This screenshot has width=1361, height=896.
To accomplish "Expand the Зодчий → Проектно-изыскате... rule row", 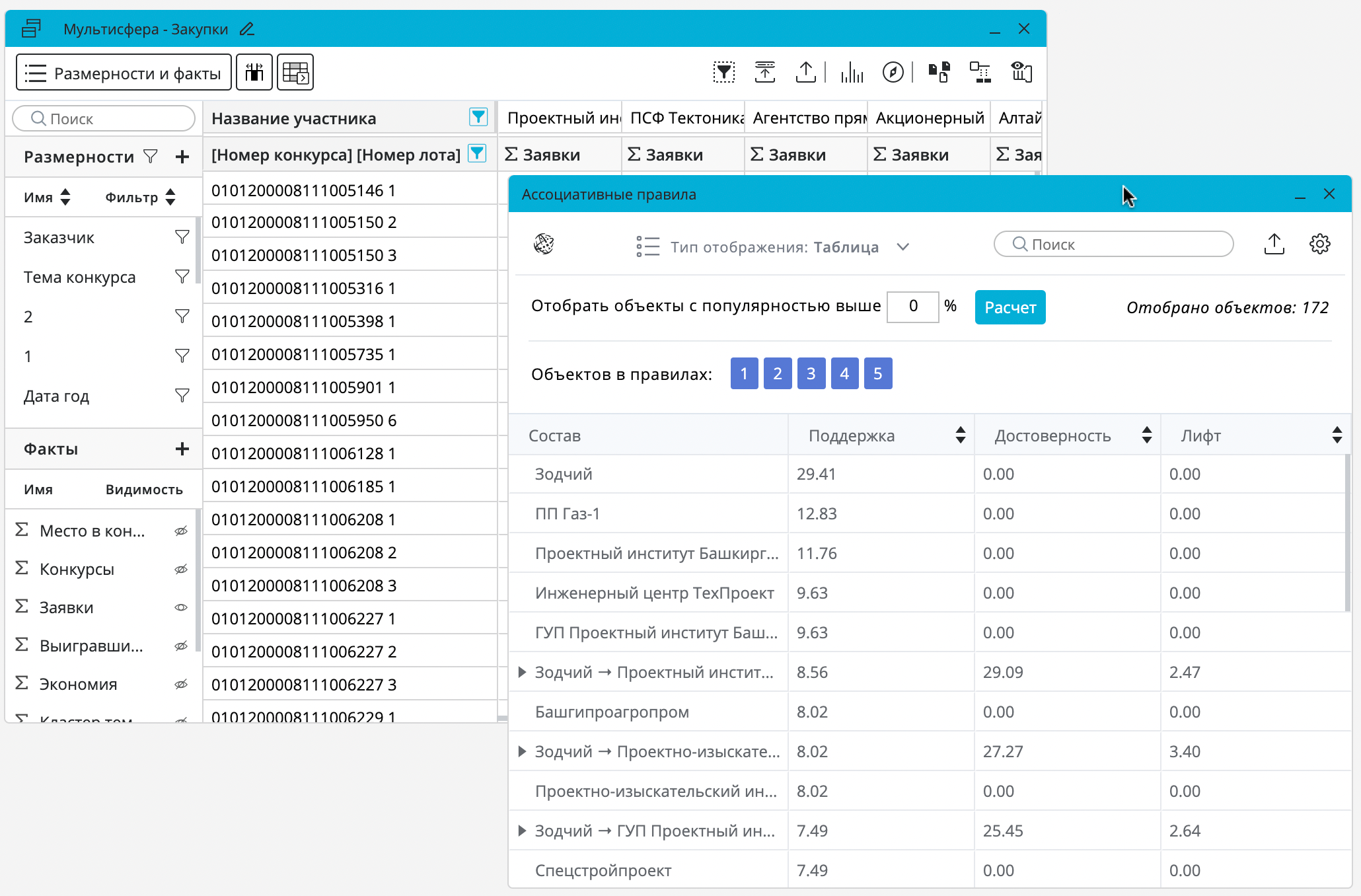I will 522,751.
